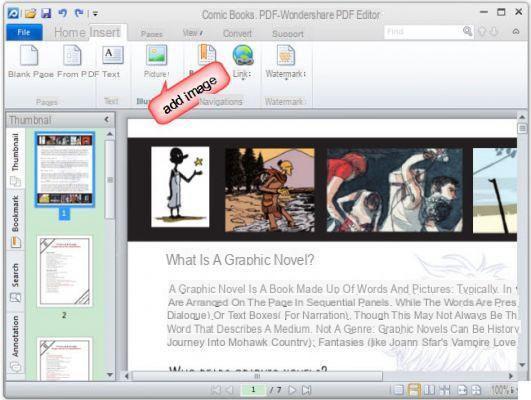Click the first comic image in banner
Screen dimensions: 531x400
tap(180, 187)
